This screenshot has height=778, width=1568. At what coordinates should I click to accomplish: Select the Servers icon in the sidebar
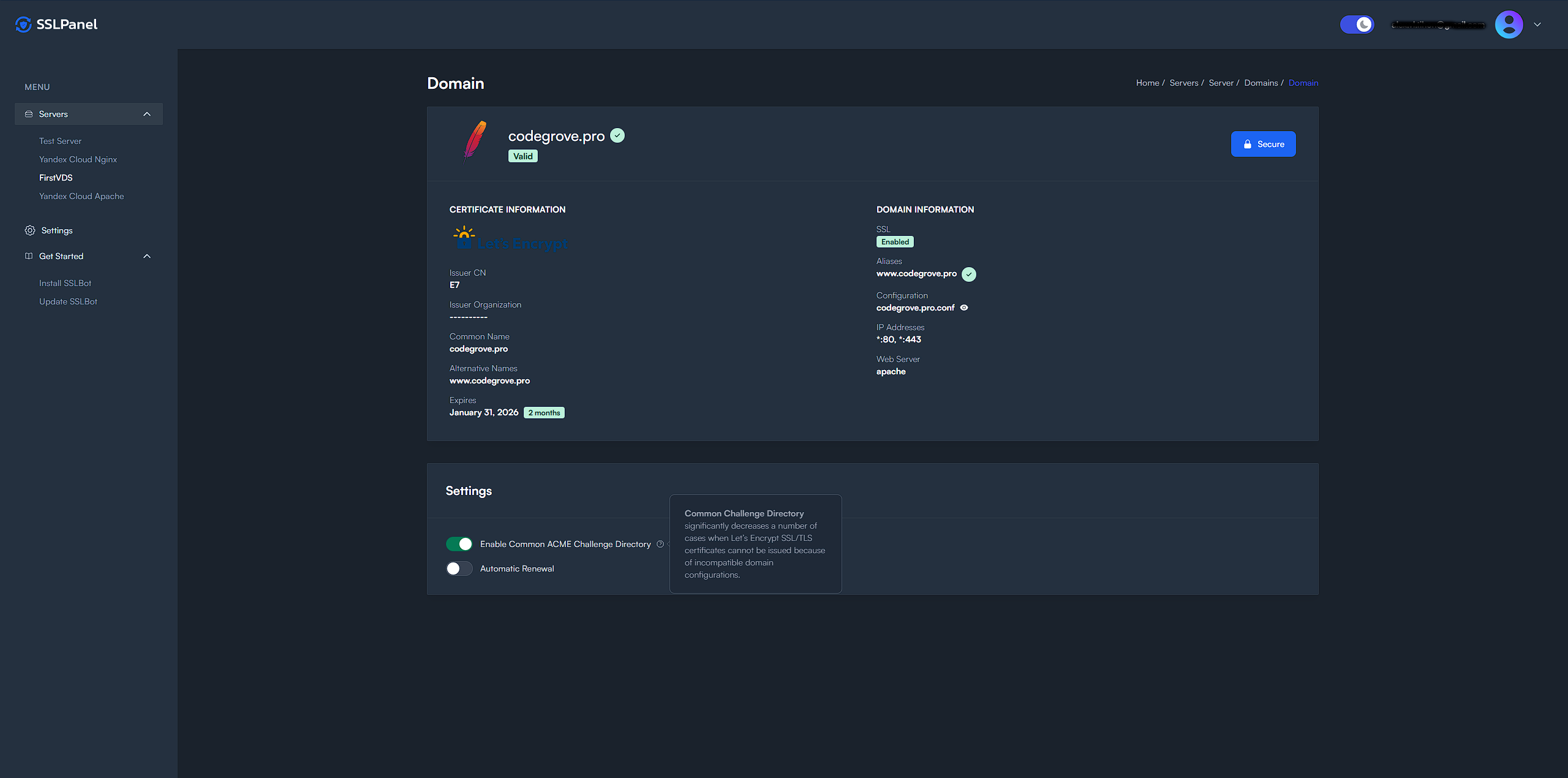pyautogui.click(x=29, y=114)
